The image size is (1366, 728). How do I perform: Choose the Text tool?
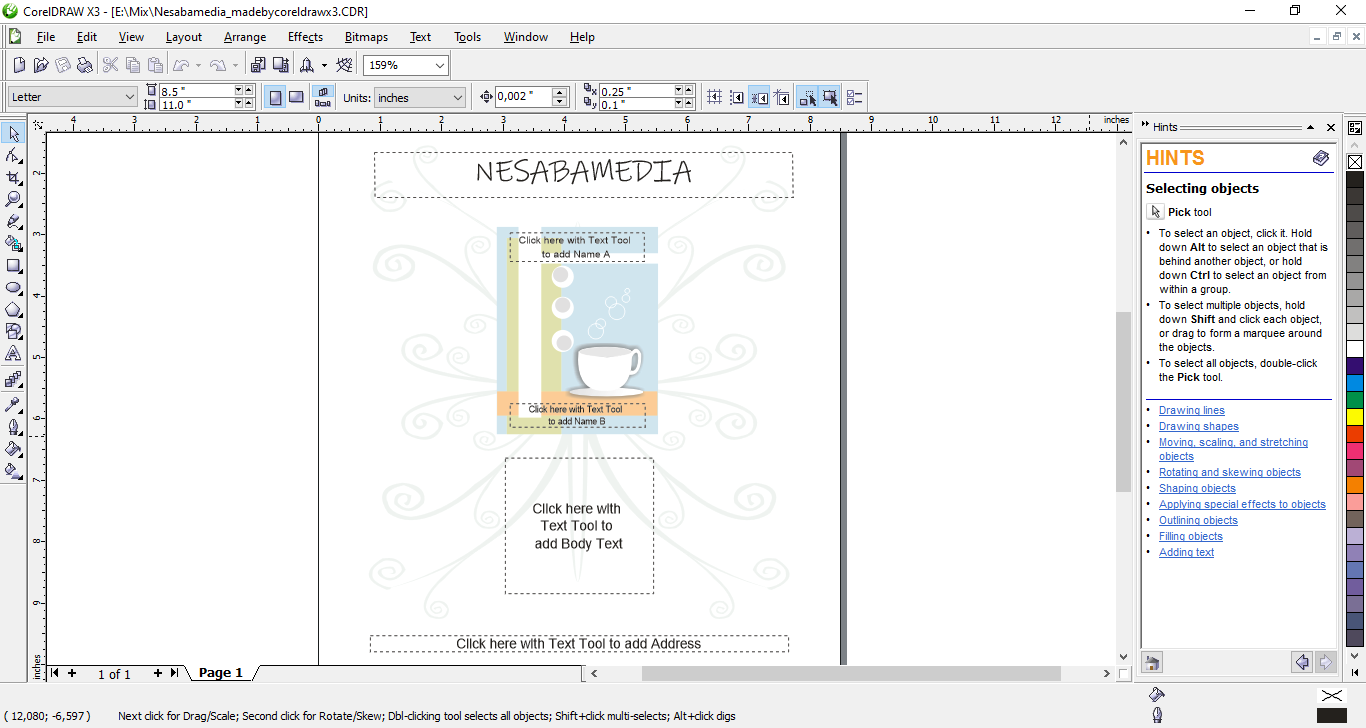click(x=14, y=353)
